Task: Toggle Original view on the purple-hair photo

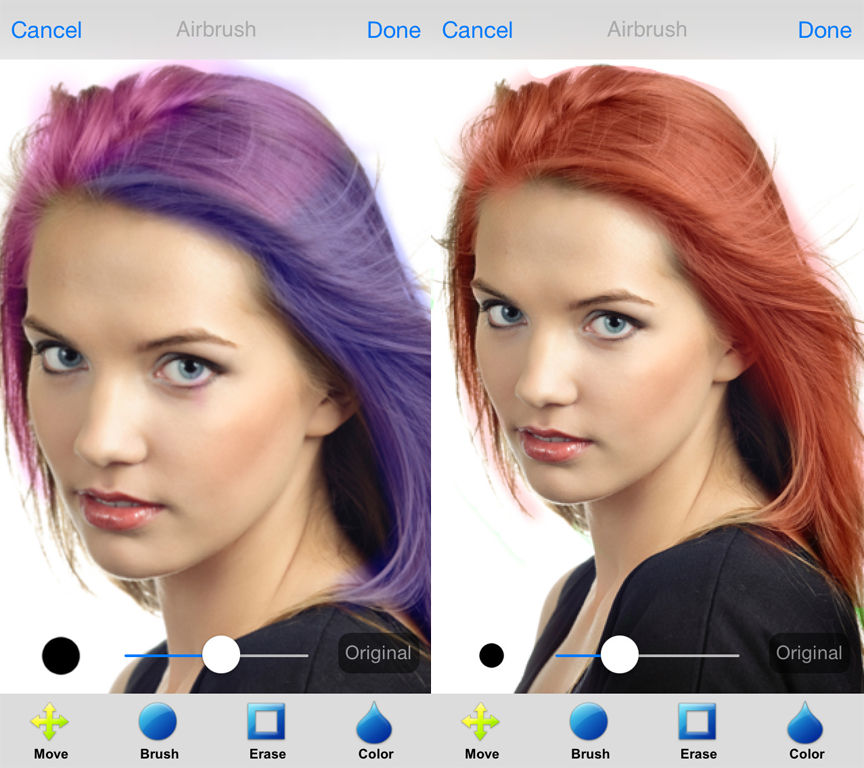Action: [378, 654]
